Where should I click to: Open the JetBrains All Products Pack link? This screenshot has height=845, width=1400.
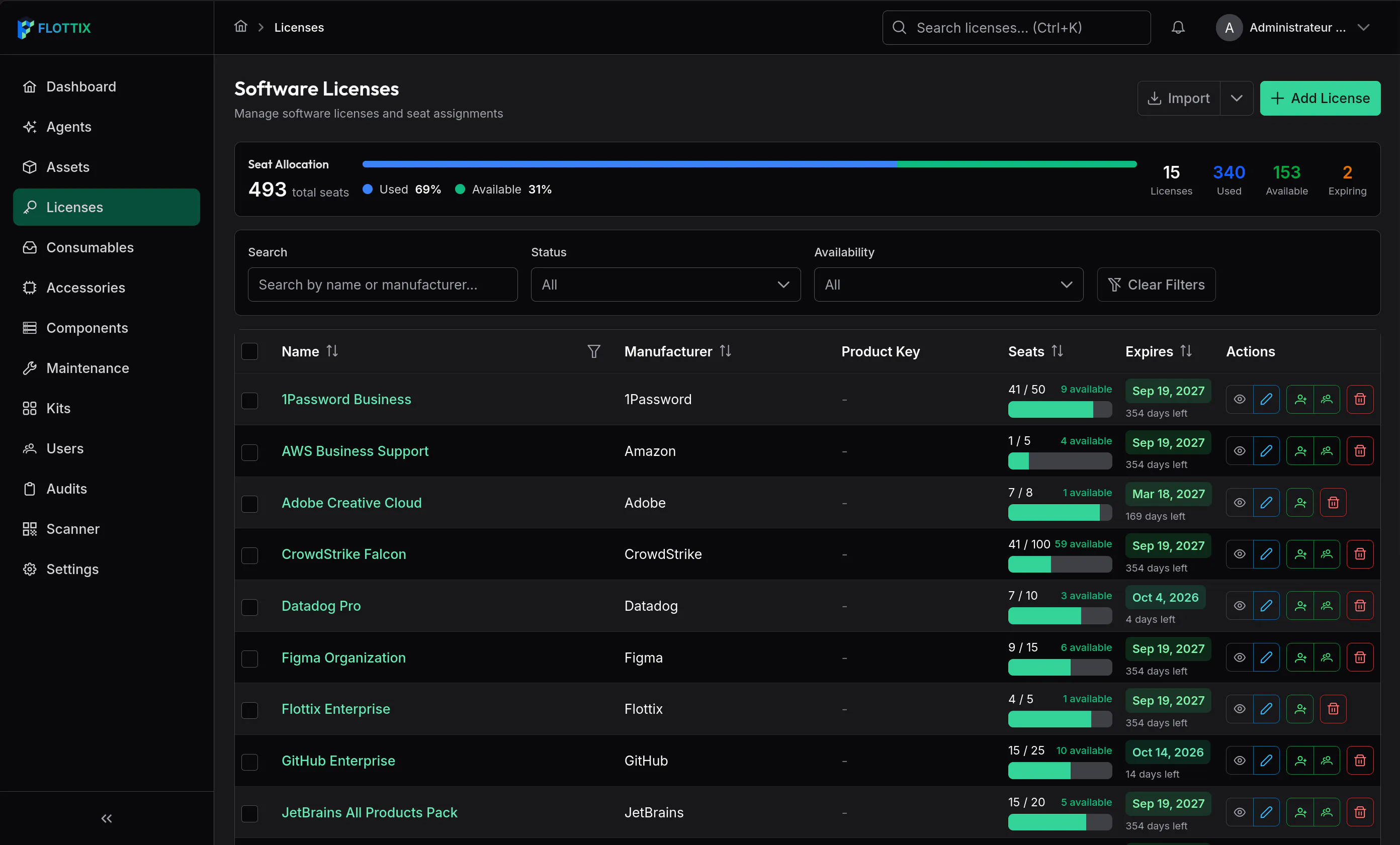click(369, 813)
